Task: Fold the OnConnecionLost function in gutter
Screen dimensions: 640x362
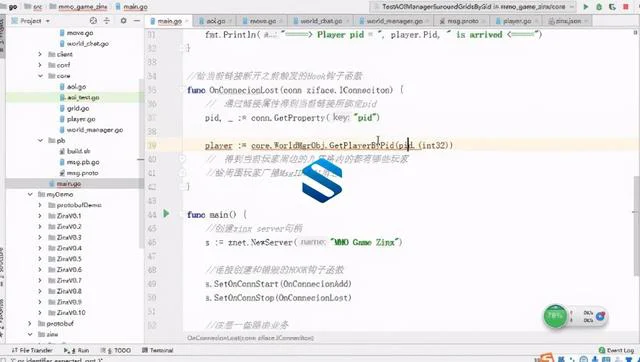Action: (182, 89)
